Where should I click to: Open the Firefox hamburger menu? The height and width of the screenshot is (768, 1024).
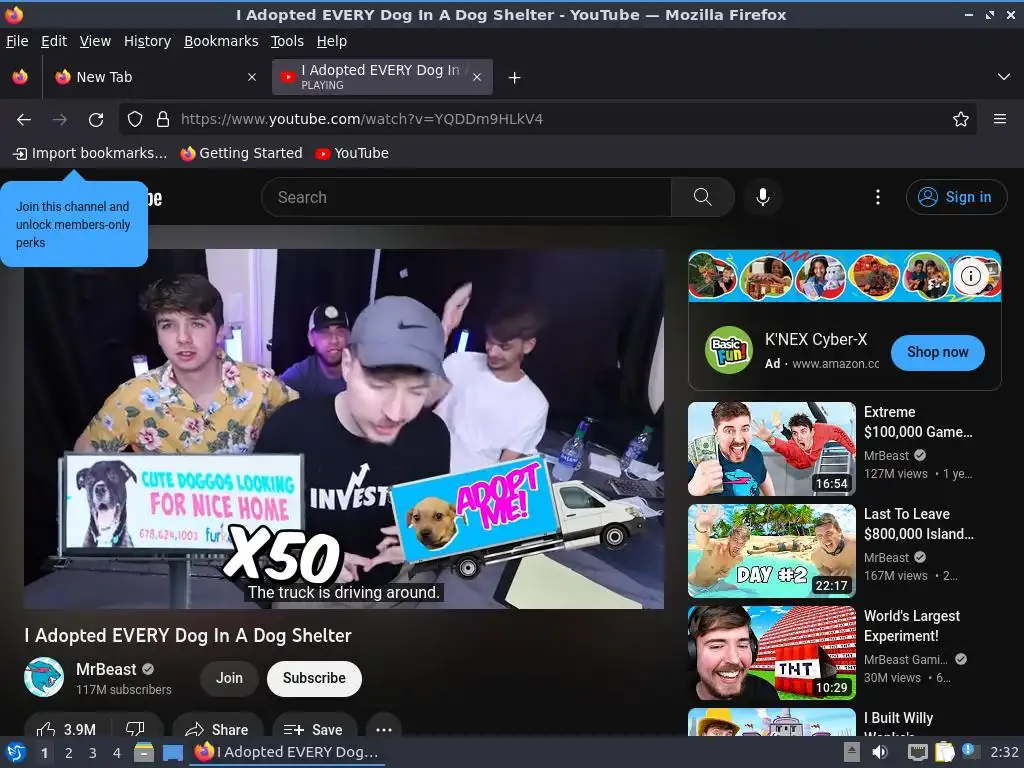coord(1000,119)
